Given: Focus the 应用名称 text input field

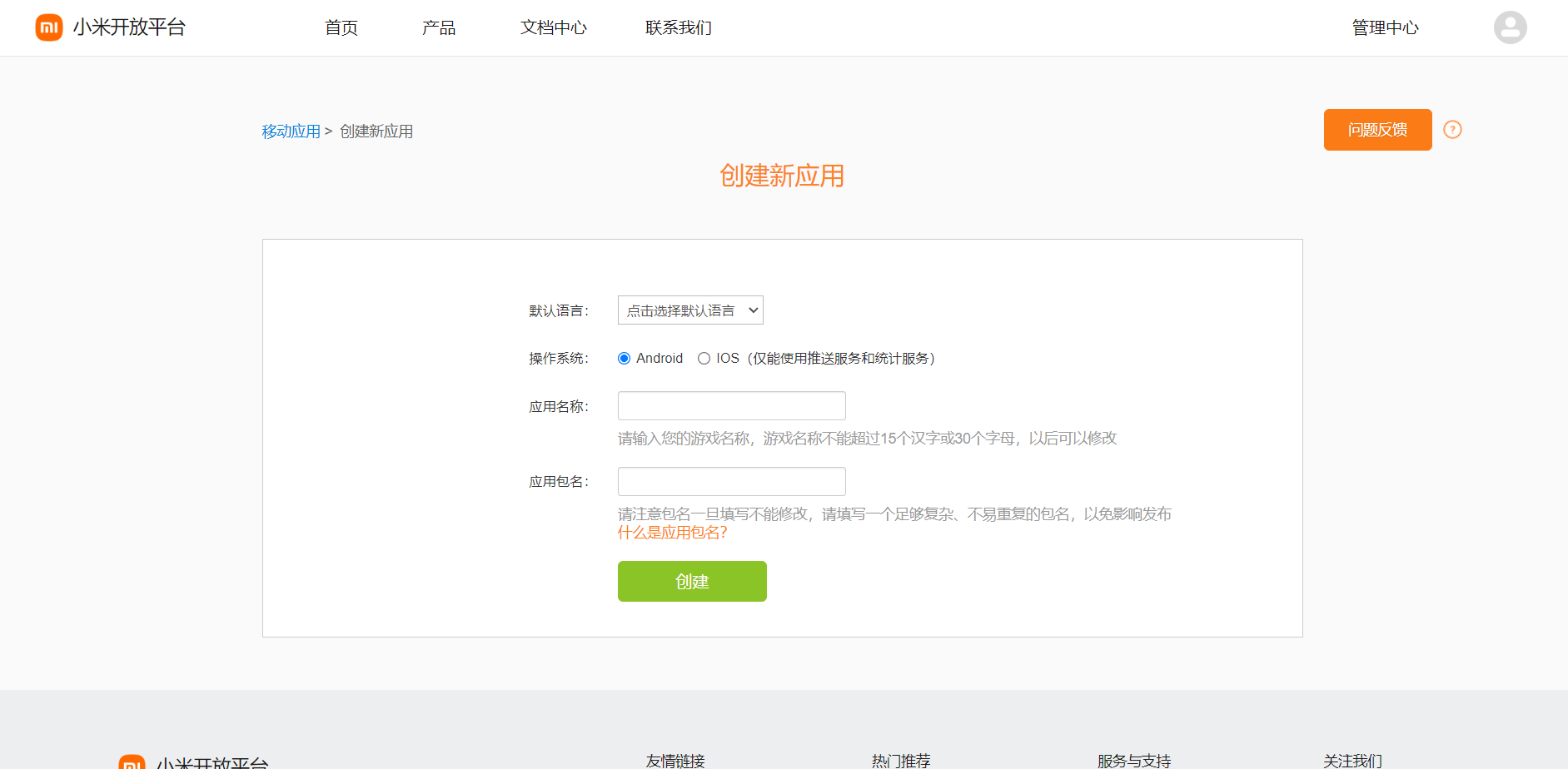Looking at the screenshot, I should click(731, 406).
